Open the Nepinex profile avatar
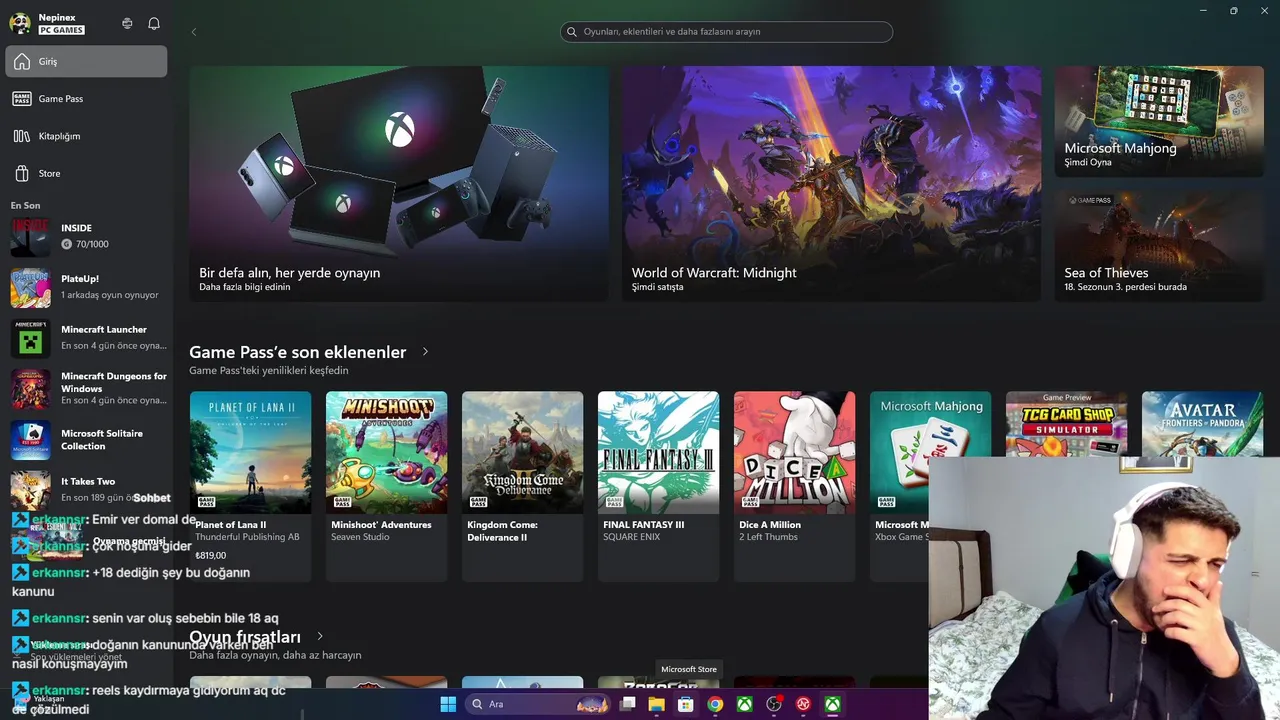Viewport: 1280px width, 720px height. [20, 23]
